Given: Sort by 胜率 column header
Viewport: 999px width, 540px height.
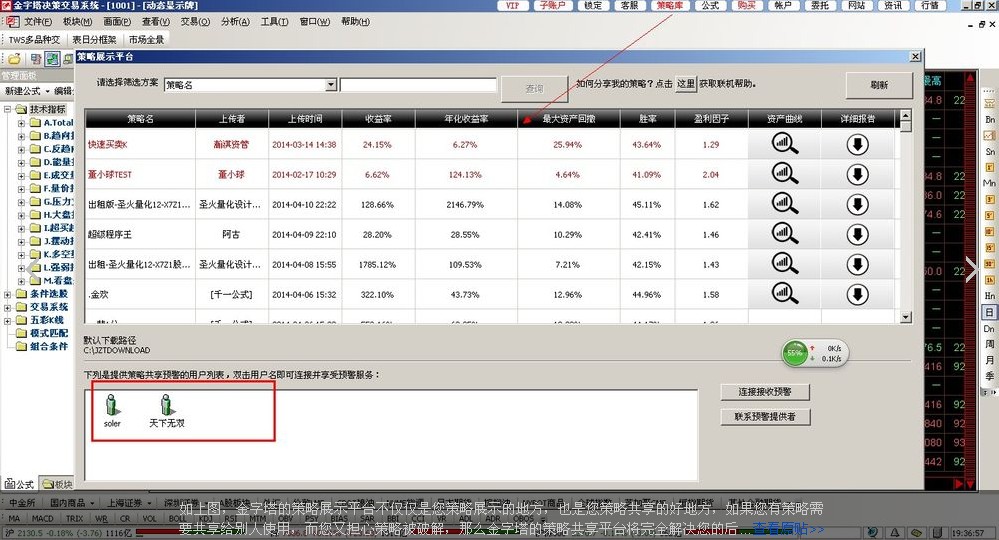Looking at the screenshot, I should tap(647, 119).
